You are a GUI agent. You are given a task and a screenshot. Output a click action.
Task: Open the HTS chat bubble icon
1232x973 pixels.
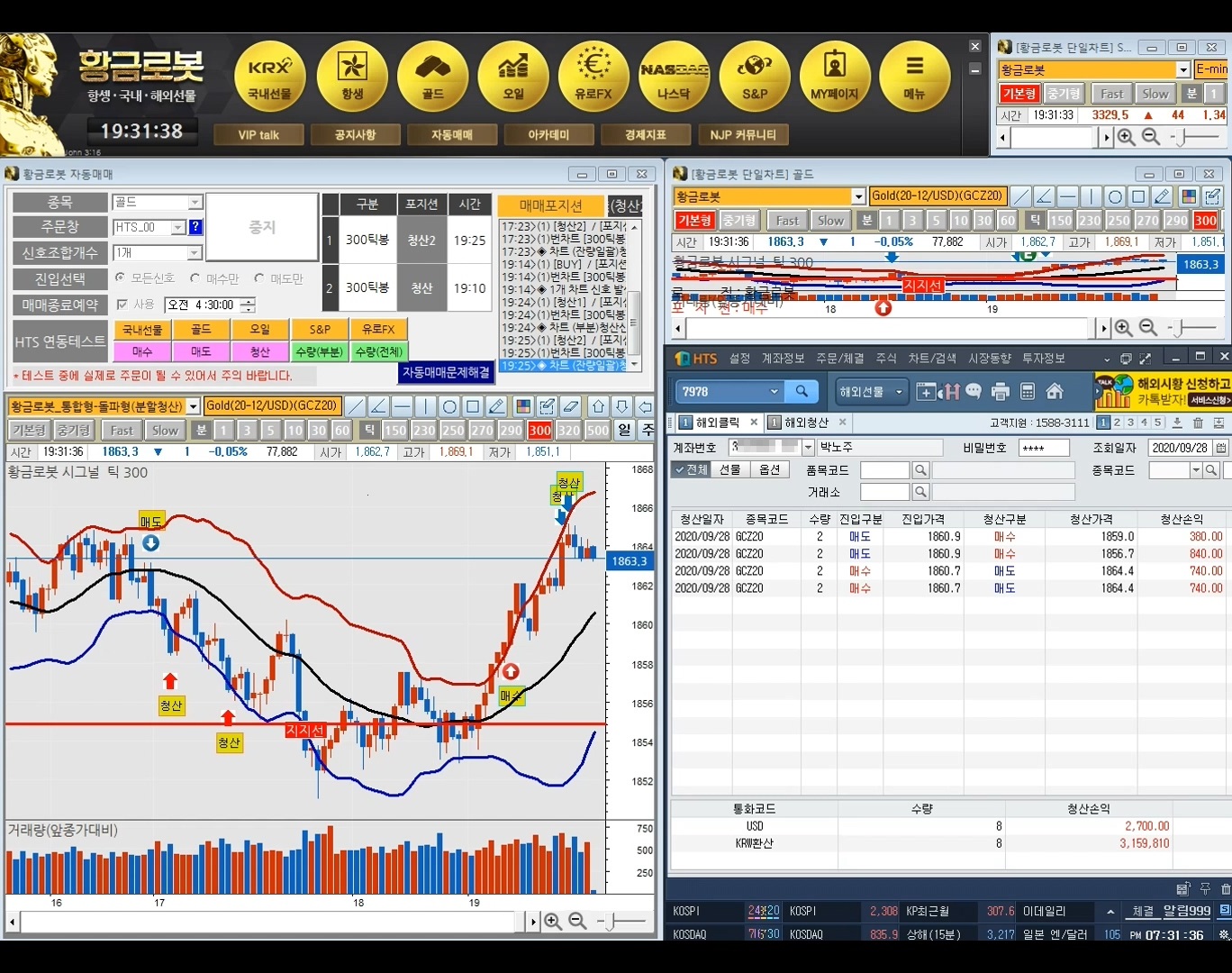click(x=974, y=391)
